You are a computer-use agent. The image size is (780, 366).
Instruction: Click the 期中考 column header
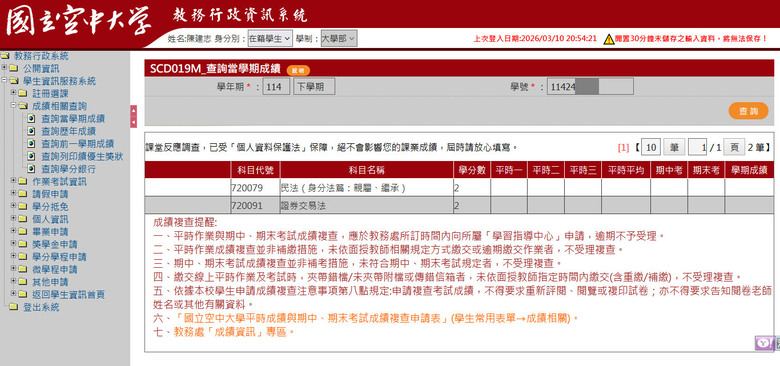(x=669, y=170)
